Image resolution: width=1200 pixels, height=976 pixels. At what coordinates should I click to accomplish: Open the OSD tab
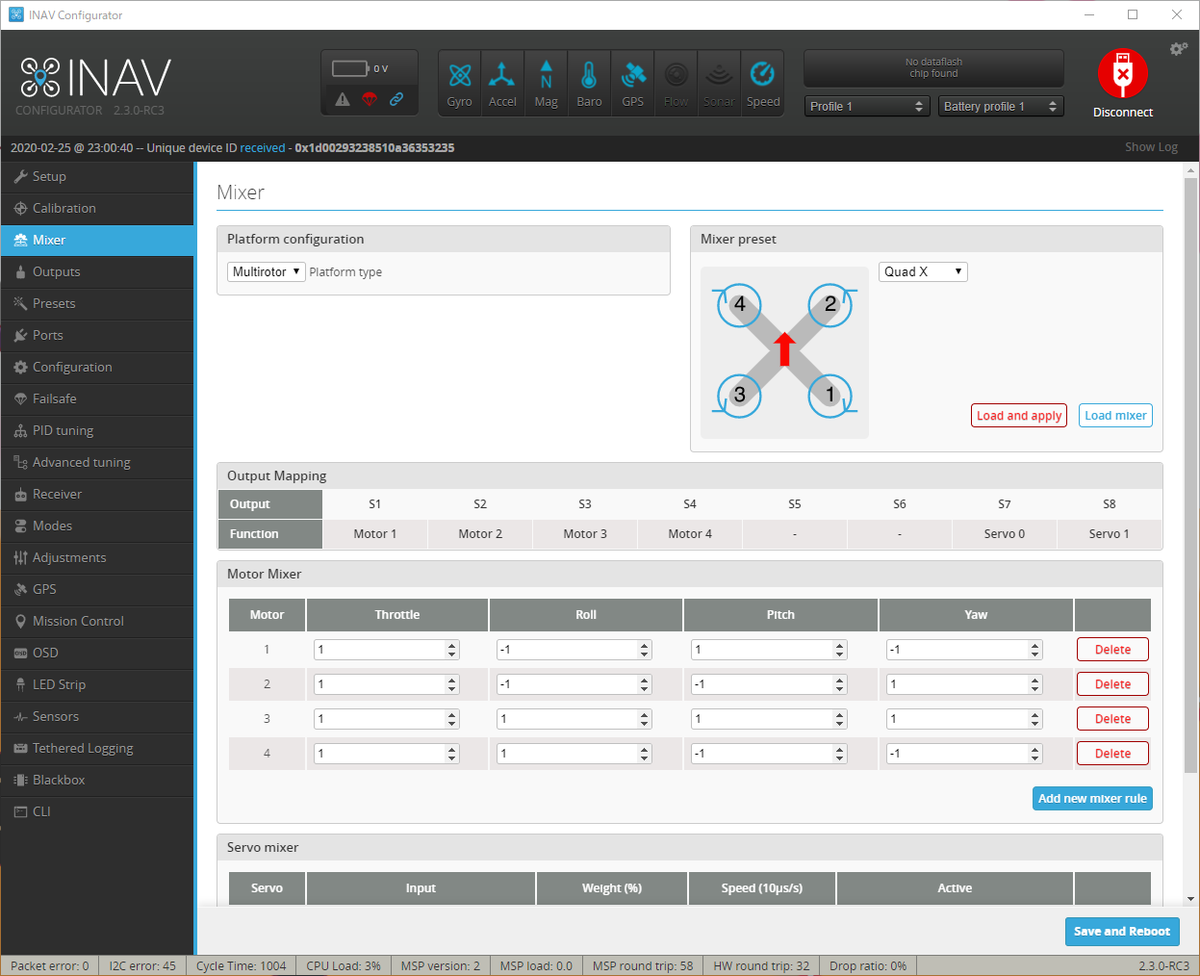(x=97, y=652)
